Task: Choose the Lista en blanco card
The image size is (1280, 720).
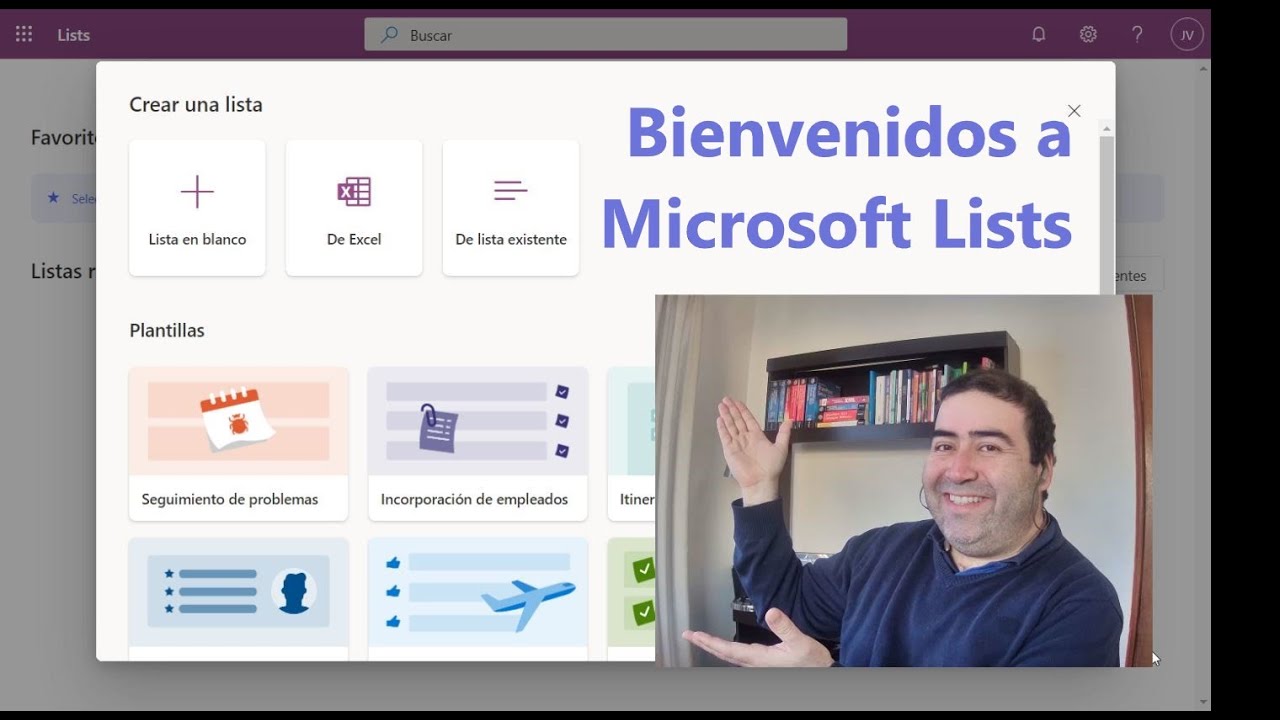Action: 197,208
